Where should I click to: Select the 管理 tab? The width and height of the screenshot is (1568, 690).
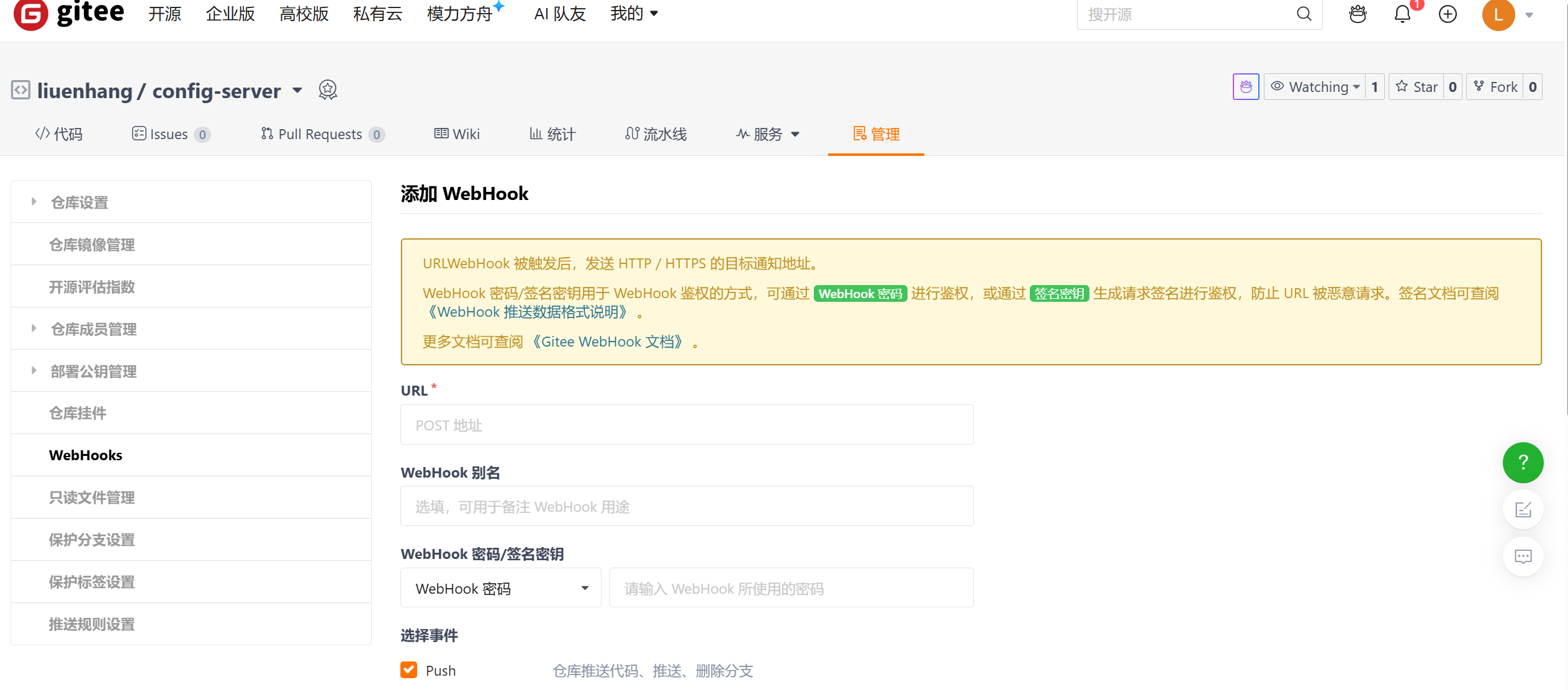click(x=876, y=134)
